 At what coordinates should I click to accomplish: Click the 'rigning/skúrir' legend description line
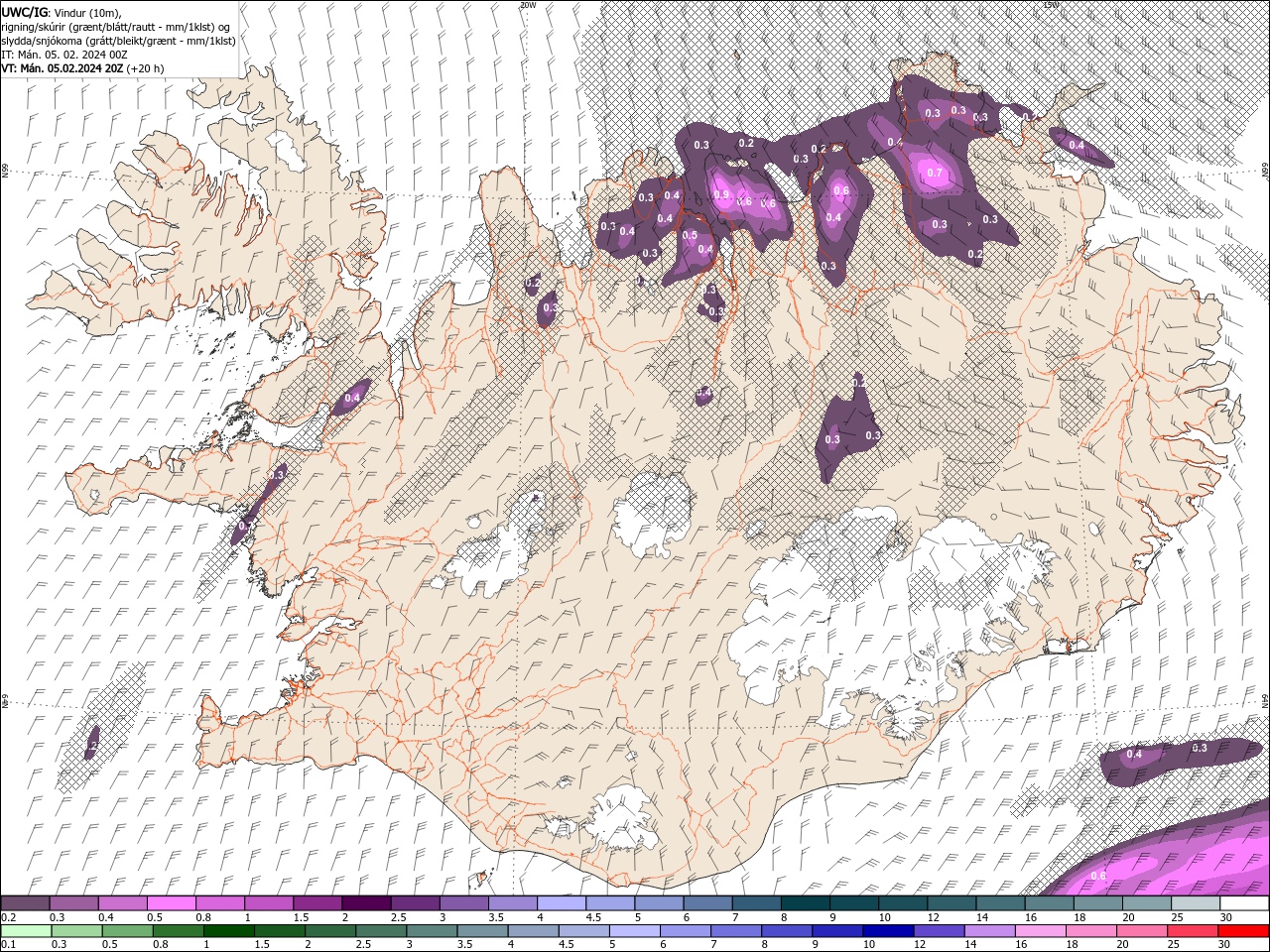point(117,27)
